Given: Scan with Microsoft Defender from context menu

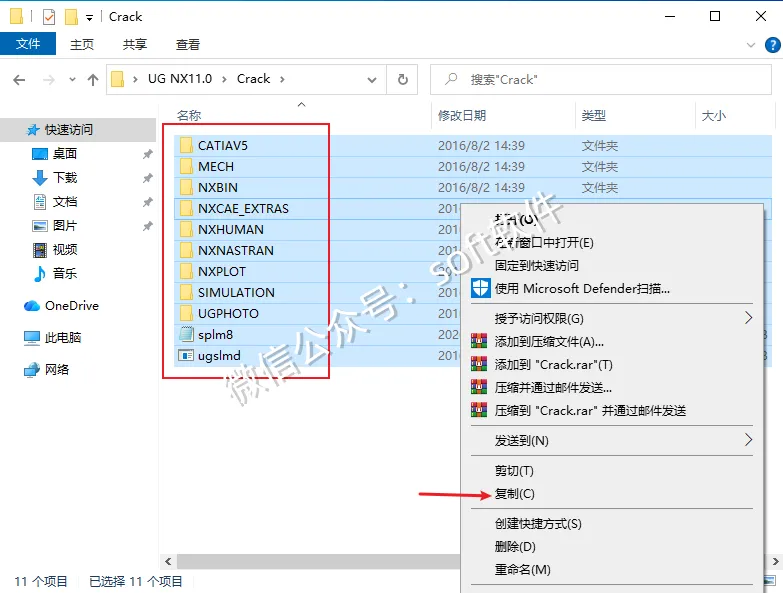Looking at the screenshot, I should 612,289.
